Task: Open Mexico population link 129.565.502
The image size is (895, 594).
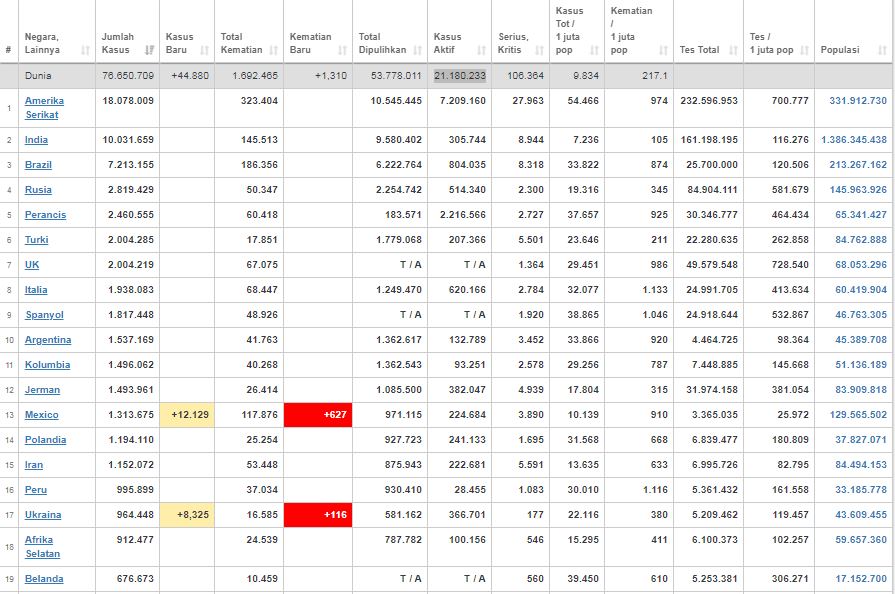Action: tap(858, 415)
